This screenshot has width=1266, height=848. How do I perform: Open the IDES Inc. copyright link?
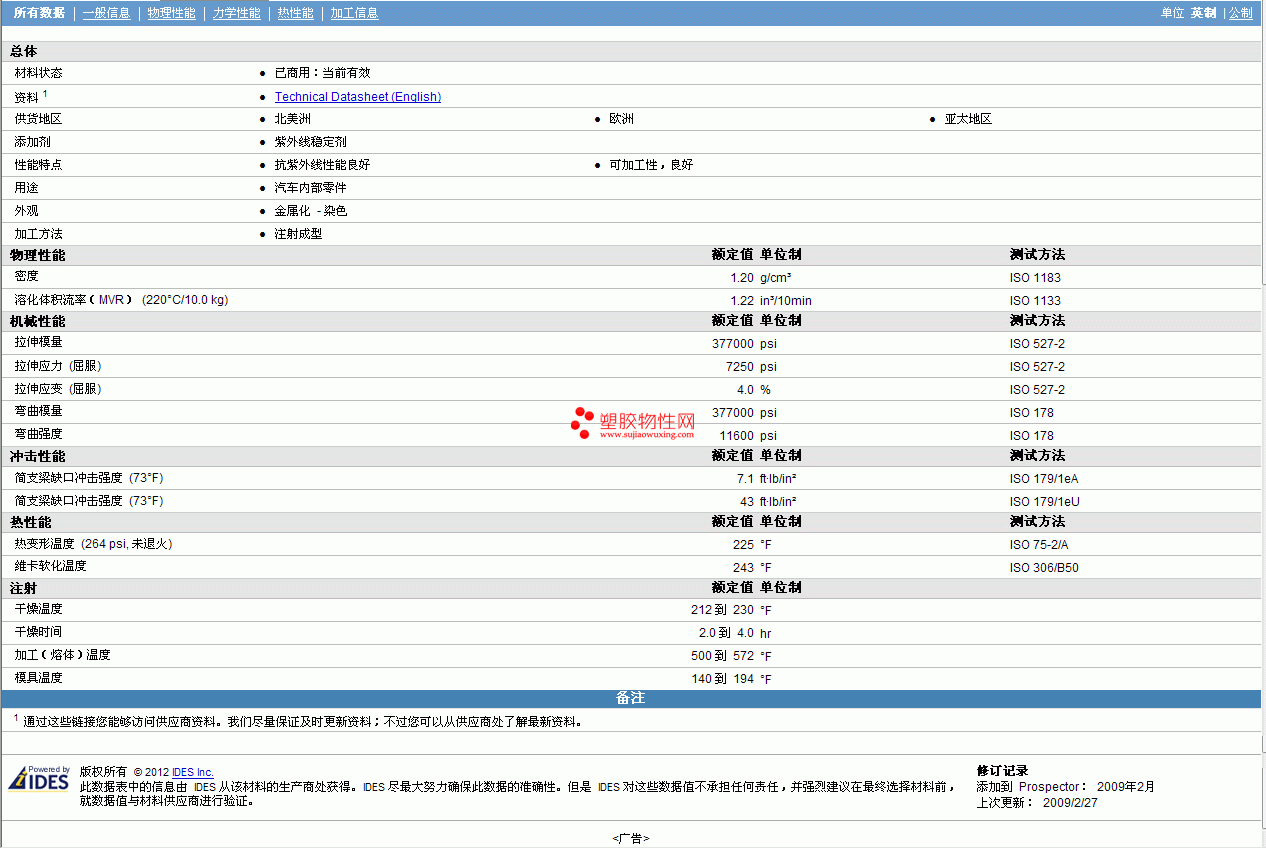193,772
